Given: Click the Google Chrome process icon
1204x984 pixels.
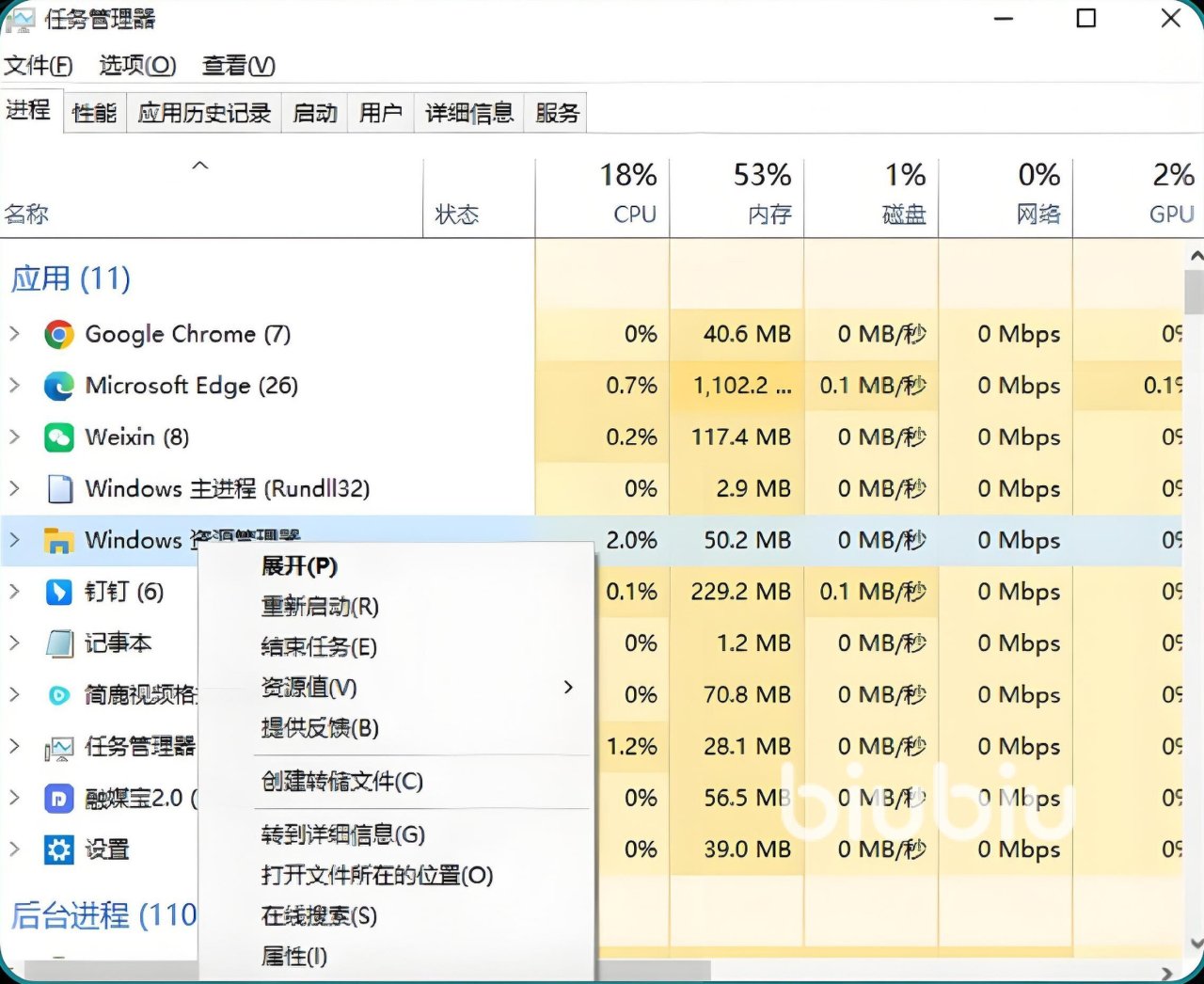Looking at the screenshot, I should click(x=59, y=334).
